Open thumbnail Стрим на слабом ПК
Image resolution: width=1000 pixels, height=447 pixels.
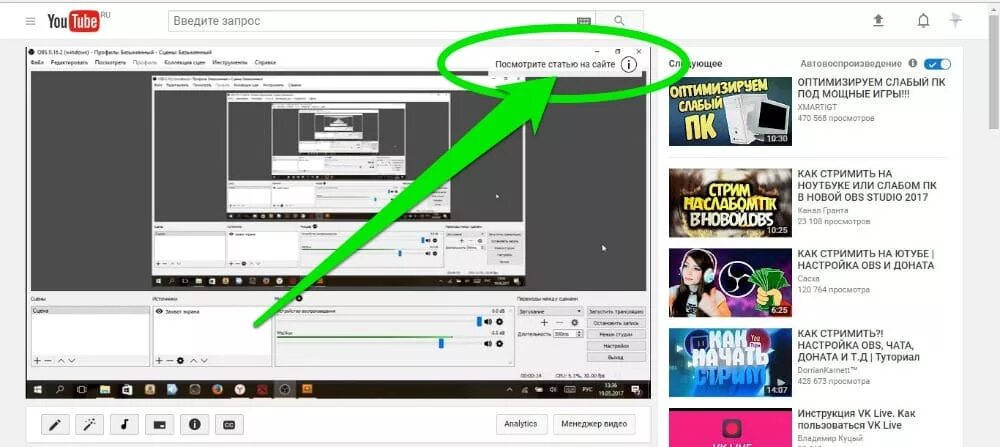tap(730, 203)
